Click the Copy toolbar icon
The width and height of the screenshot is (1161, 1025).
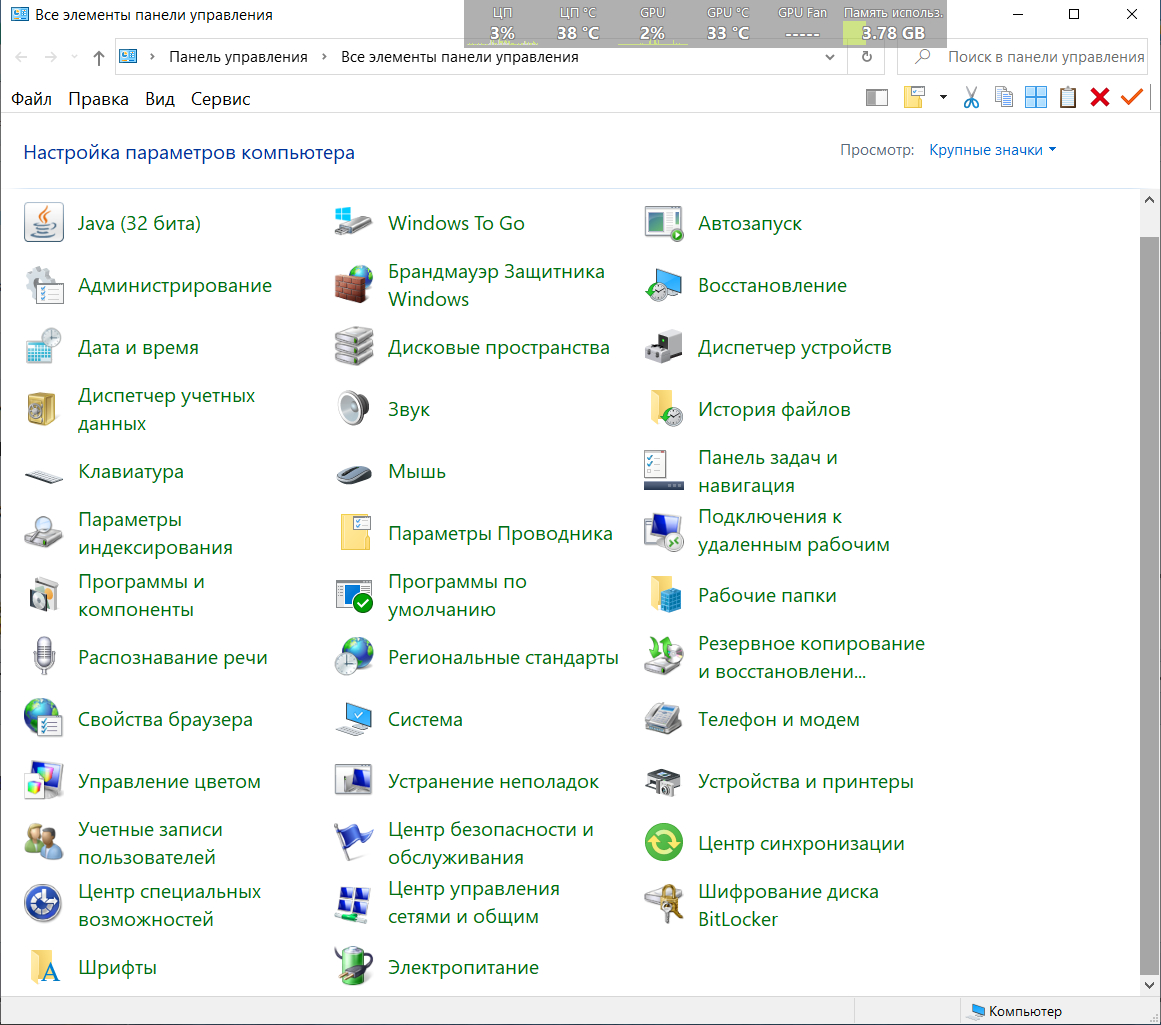[x=1003, y=97]
